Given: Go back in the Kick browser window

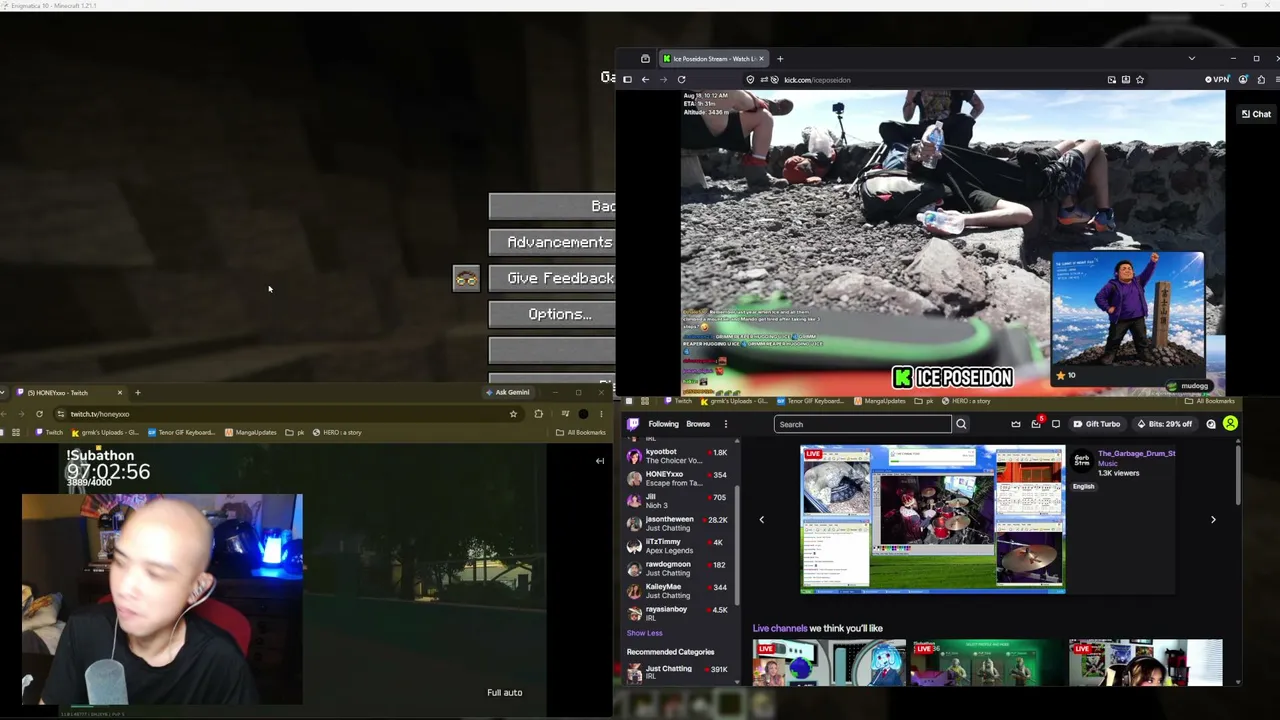Looking at the screenshot, I should (x=645, y=80).
